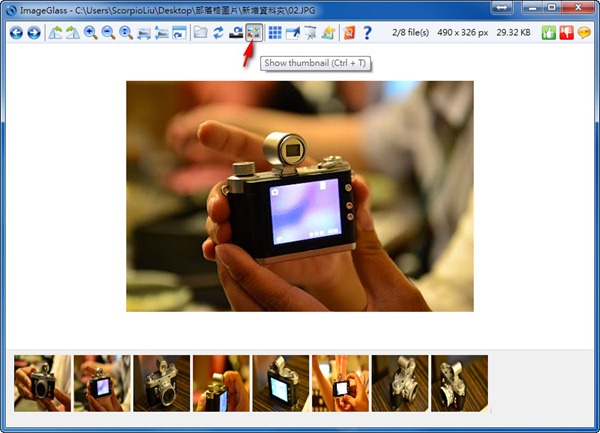Select the first thumbnail in the strip
600x433 pixels.
[42, 383]
